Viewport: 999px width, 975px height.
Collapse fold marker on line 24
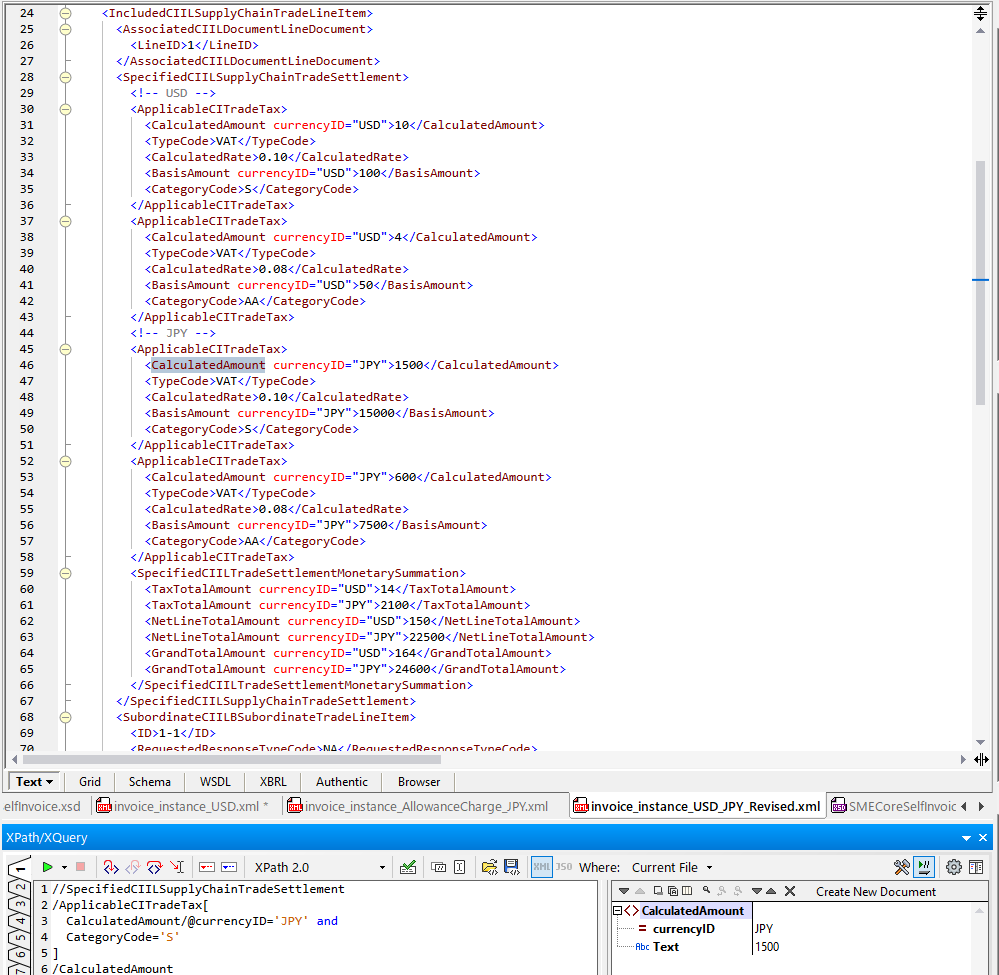pyautogui.click(x=66, y=13)
